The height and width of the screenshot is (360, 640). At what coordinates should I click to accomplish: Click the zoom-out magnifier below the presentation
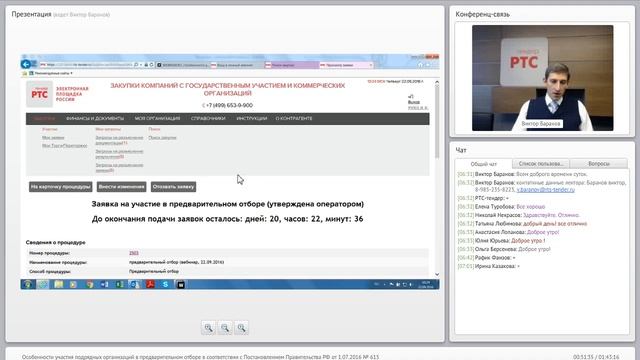tap(225, 328)
